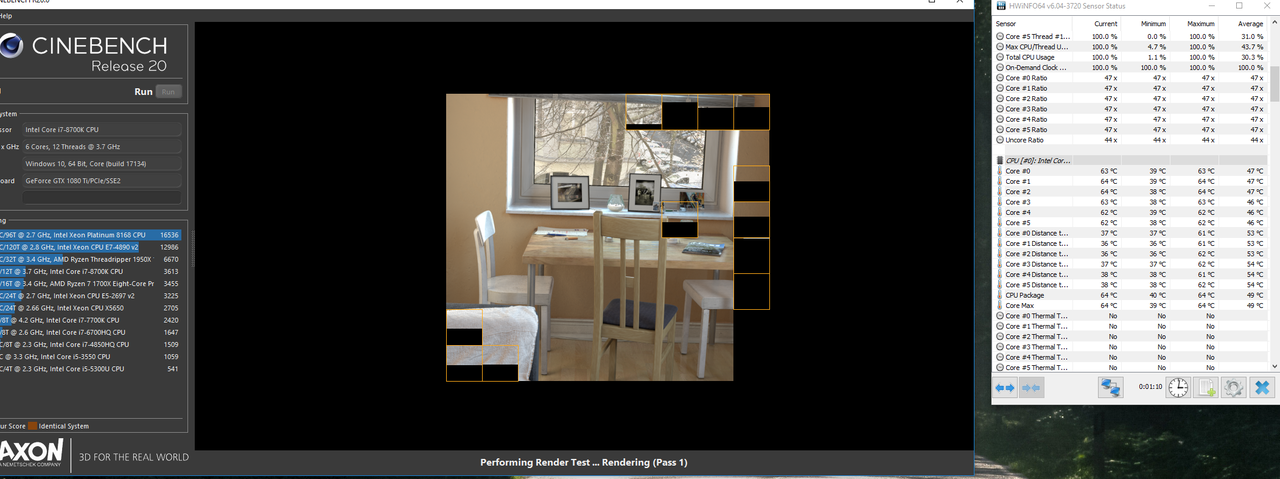The image size is (1280, 479).
Task: Select the Core #3 Ratio sensor row
Action: click(1130, 109)
